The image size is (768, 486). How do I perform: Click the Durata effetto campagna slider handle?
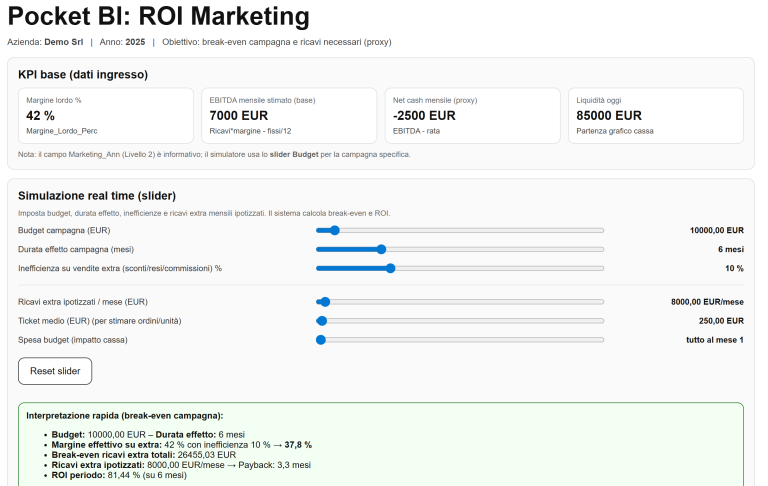pyautogui.click(x=381, y=249)
